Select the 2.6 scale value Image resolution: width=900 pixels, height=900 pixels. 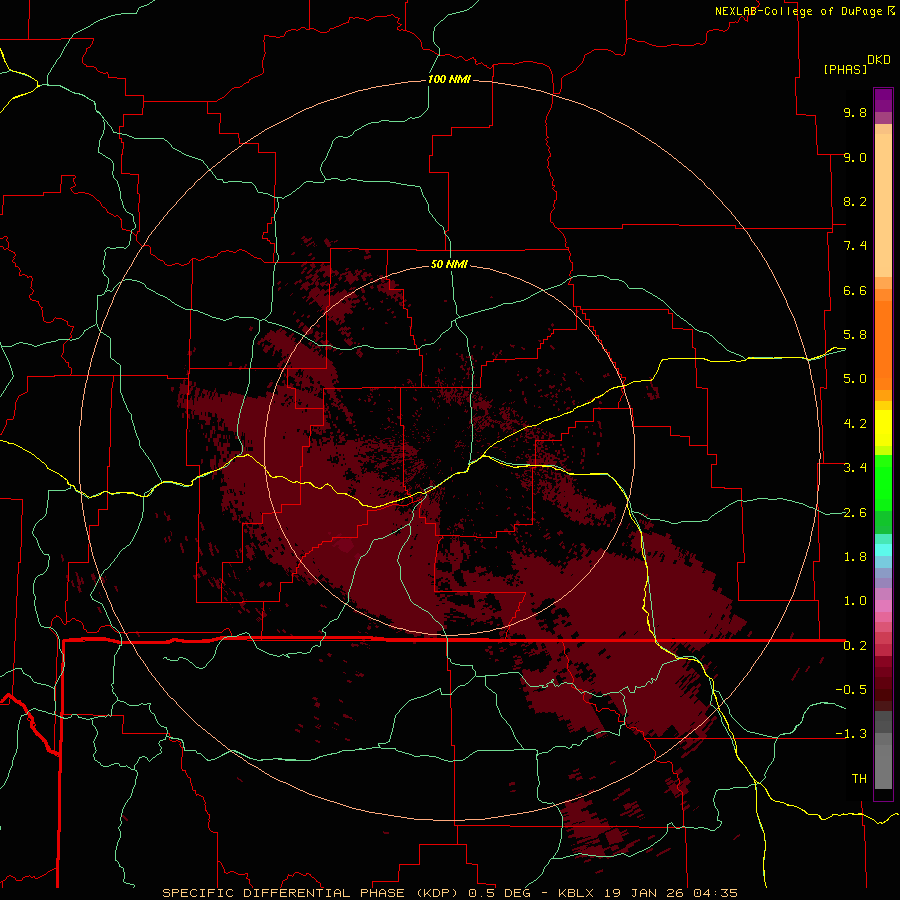coord(855,513)
